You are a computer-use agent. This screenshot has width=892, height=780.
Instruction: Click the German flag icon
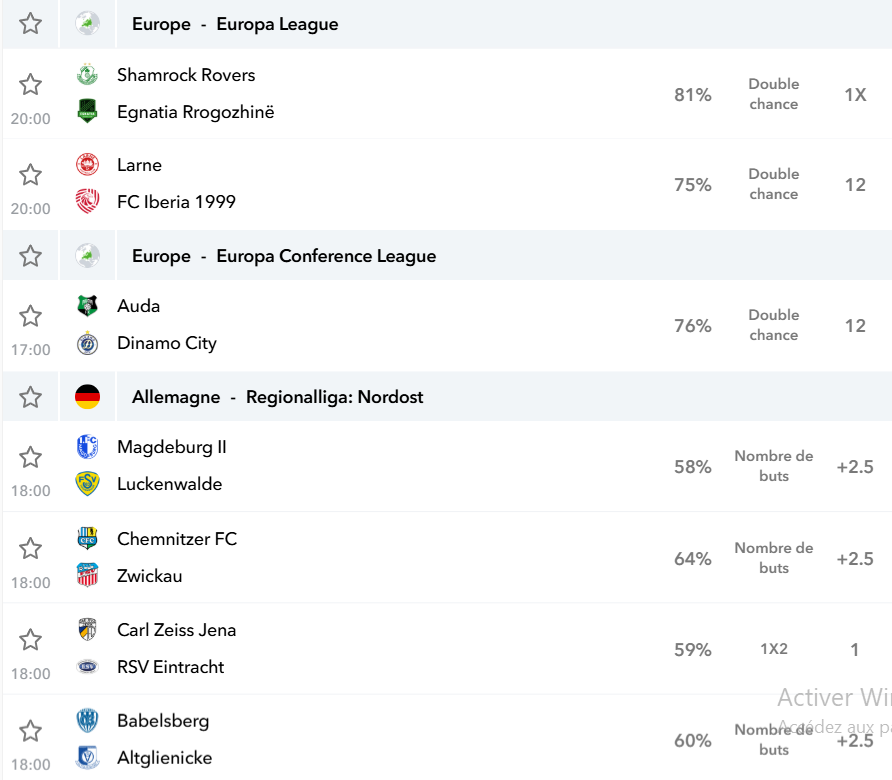88,397
